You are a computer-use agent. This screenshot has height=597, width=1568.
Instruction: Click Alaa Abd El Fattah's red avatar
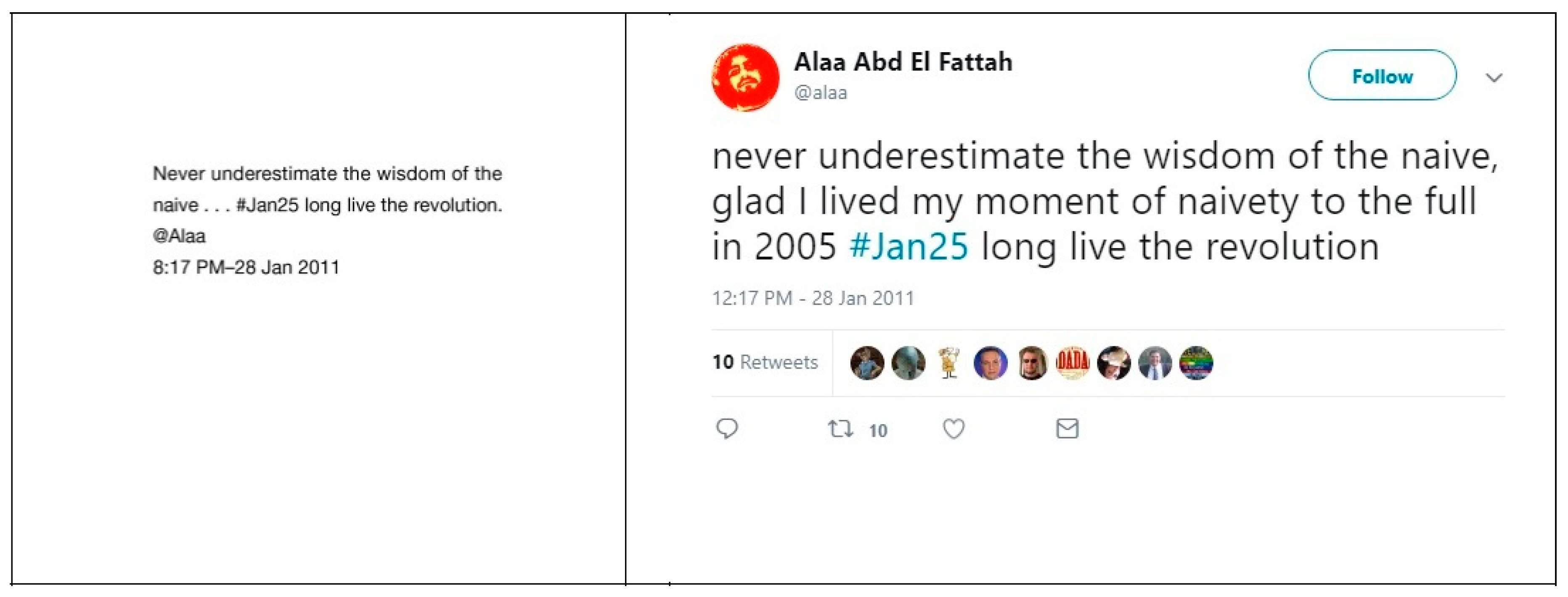(x=746, y=77)
